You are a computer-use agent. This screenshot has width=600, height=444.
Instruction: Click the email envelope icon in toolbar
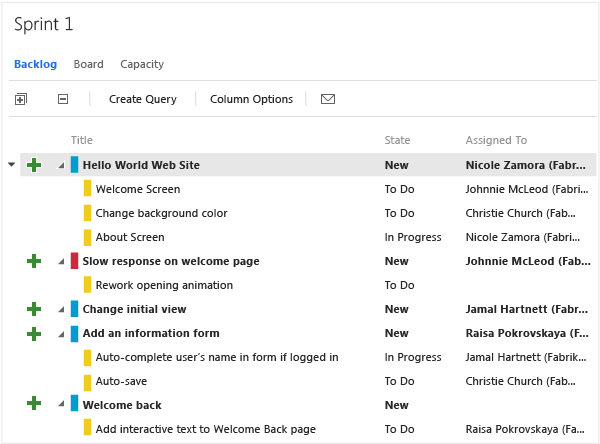point(327,99)
